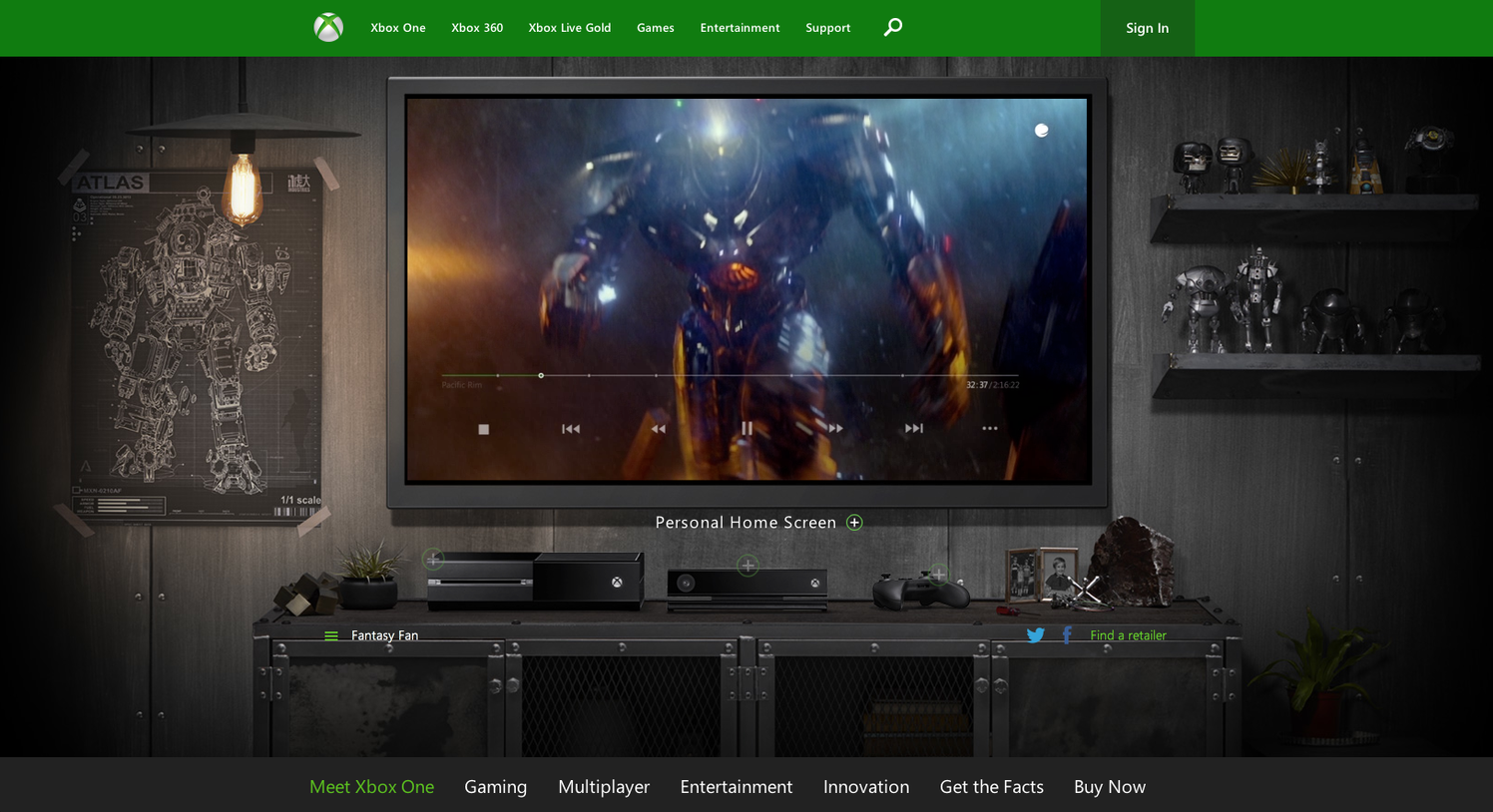Share on Facebook

[x=1067, y=635]
